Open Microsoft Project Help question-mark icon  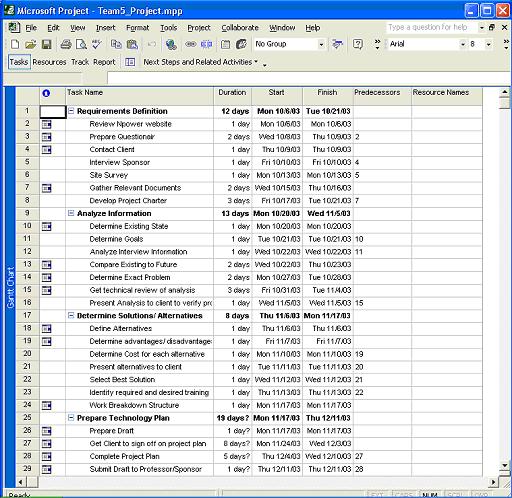pyautogui.click(x=358, y=44)
